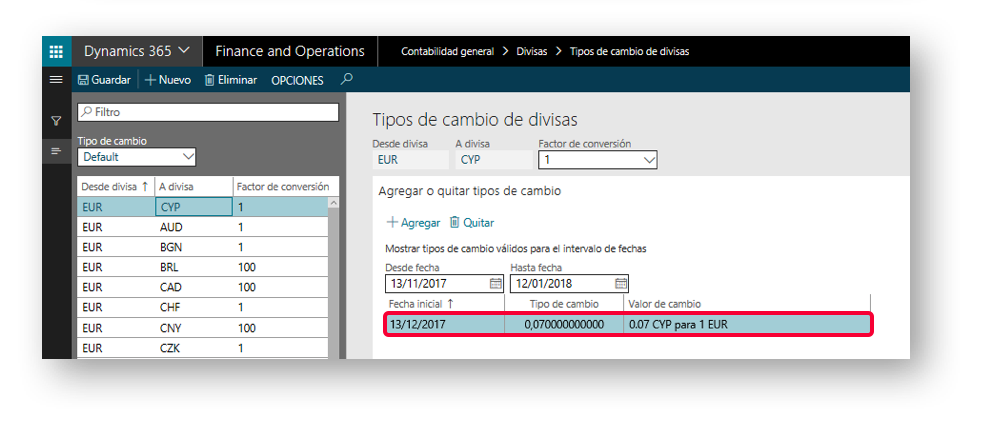994x436 pixels.
Task: Focus the Filtro search field
Action: pos(208,112)
